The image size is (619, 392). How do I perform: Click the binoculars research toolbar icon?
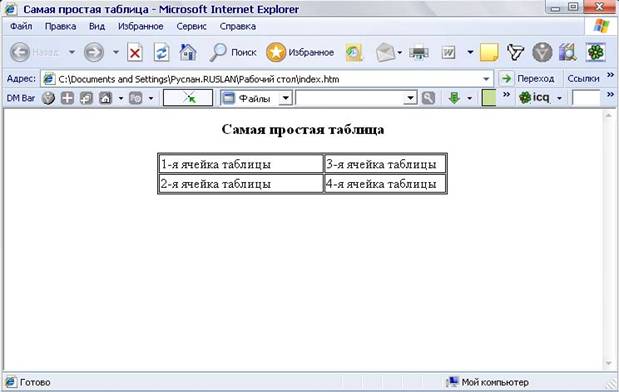[568, 53]
